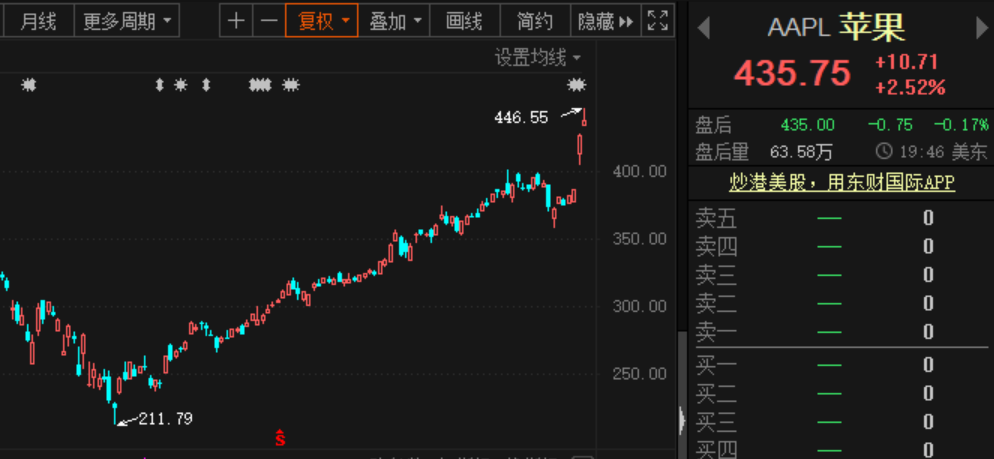Select the 卖五 ask row
Viewport: 994px width, 459px height.
pyautogui.click(x=842, y=218)
